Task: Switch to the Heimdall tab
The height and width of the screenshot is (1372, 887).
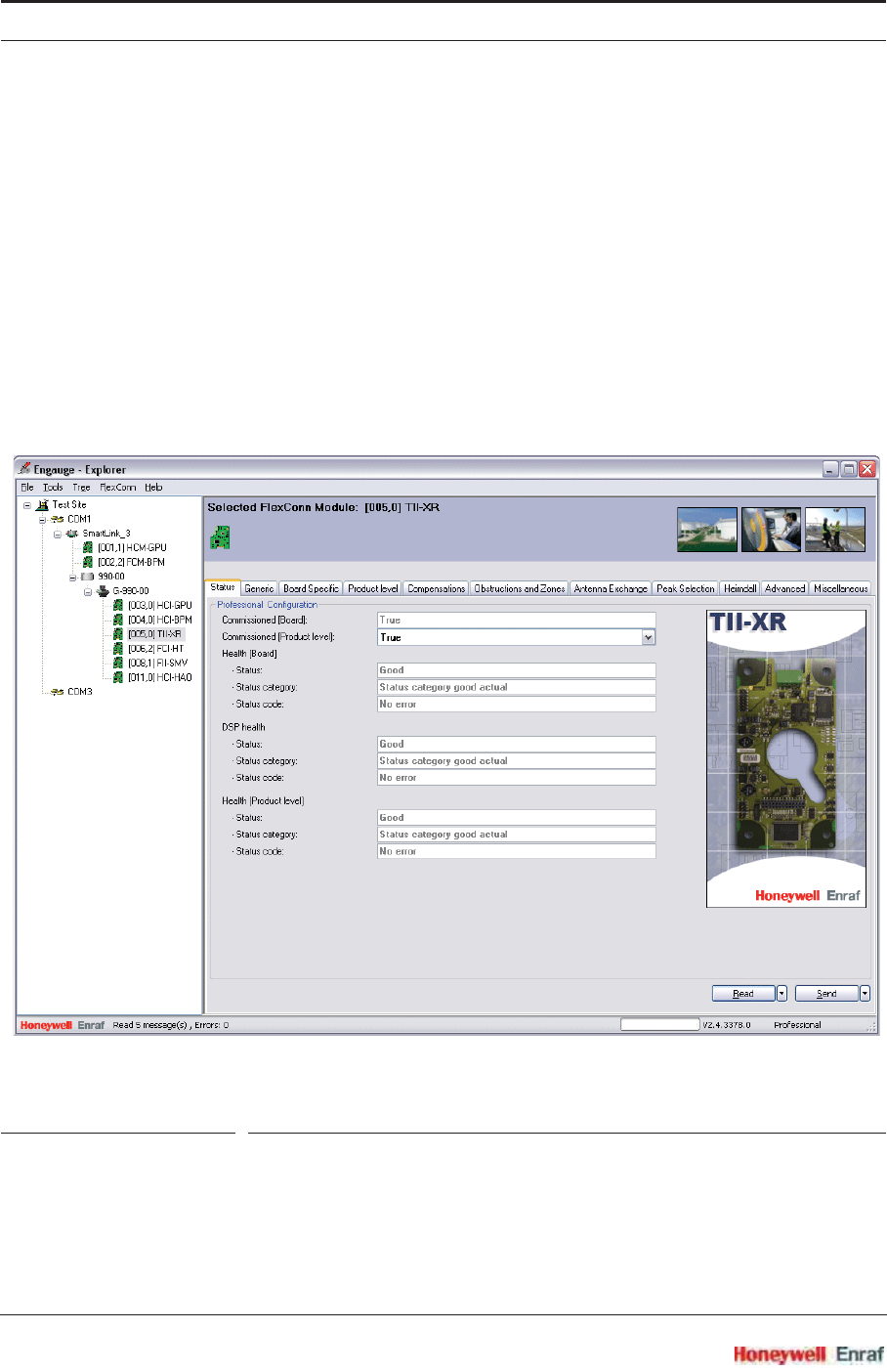Action: point(739,588)
